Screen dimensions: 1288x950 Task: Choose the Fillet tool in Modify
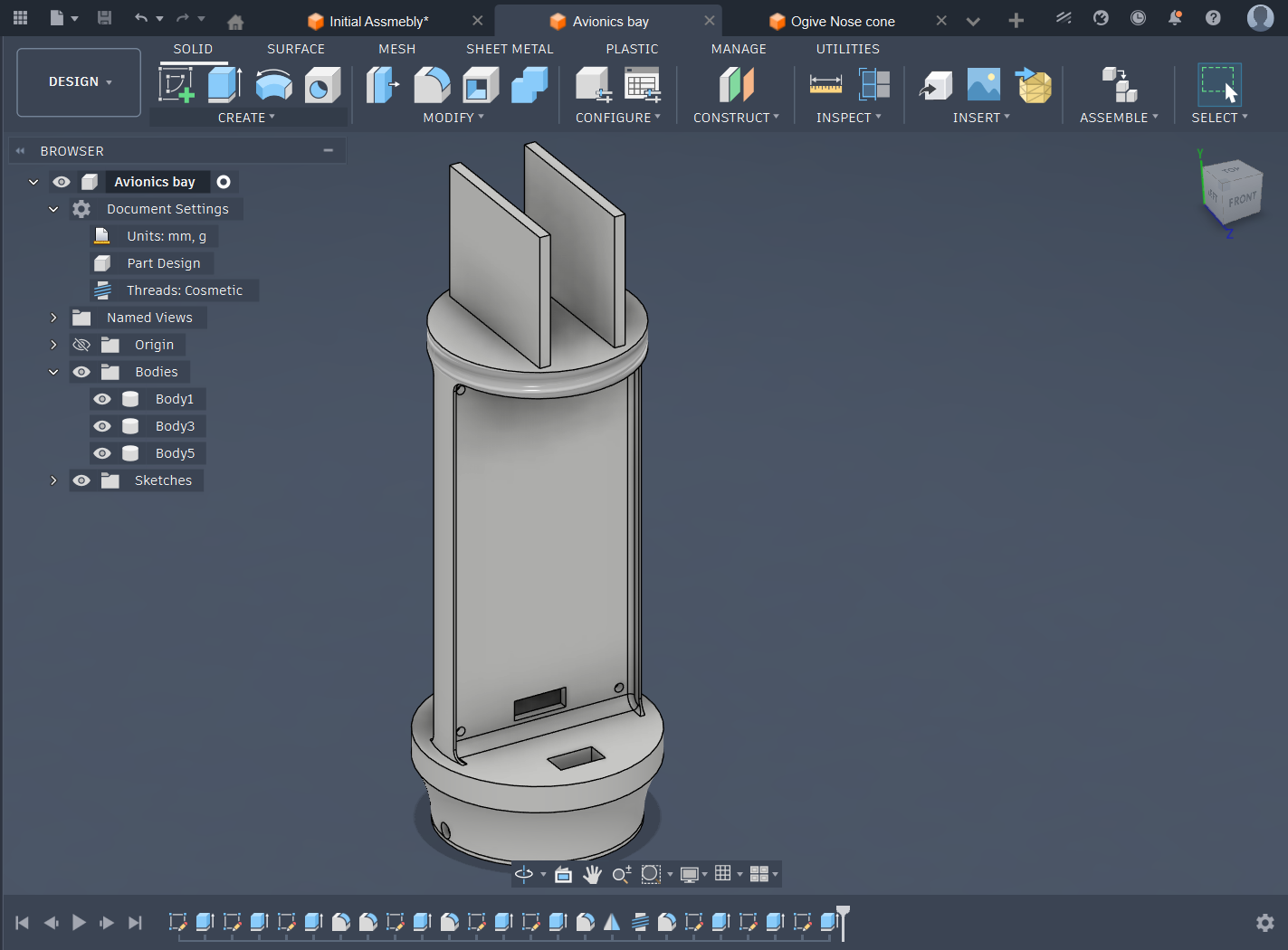tap(432, 85)
